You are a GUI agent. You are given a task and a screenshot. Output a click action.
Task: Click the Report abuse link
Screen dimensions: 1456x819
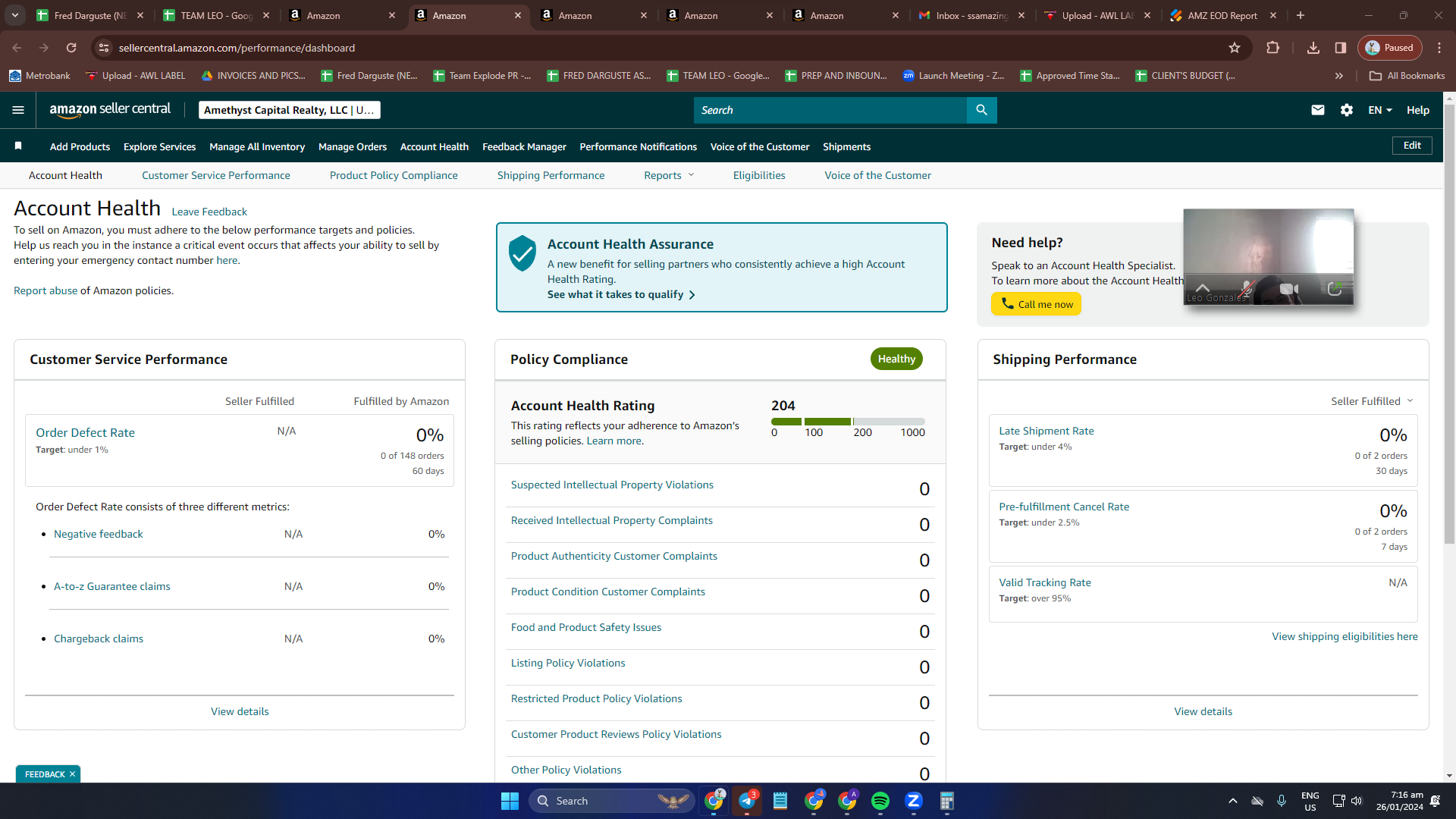[45, 290]
